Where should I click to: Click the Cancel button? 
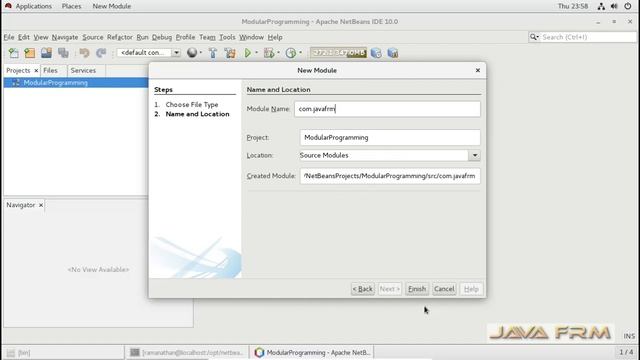pyautogui.click(x=444, y=289)
